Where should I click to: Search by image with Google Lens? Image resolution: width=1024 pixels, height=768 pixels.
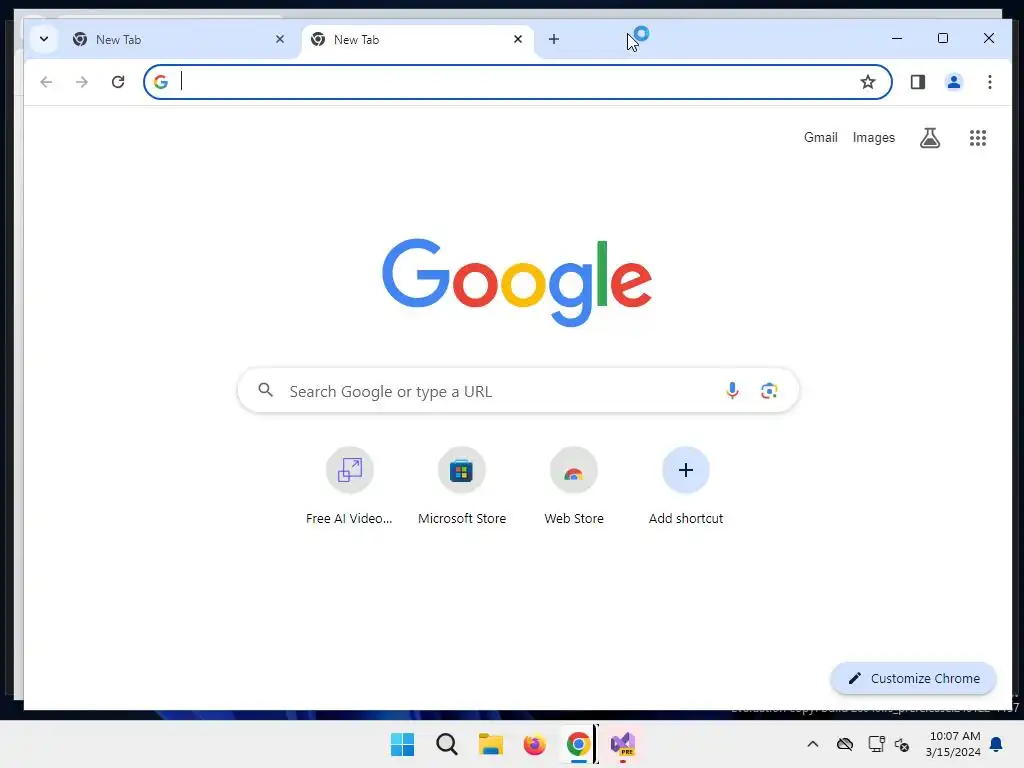click(769, 391)
